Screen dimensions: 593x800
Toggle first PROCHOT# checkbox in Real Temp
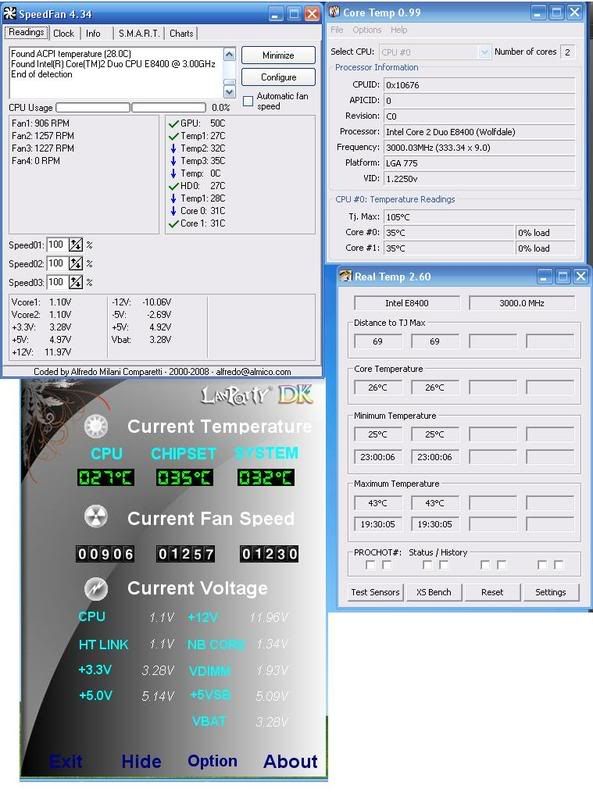(x=370, y=565)
